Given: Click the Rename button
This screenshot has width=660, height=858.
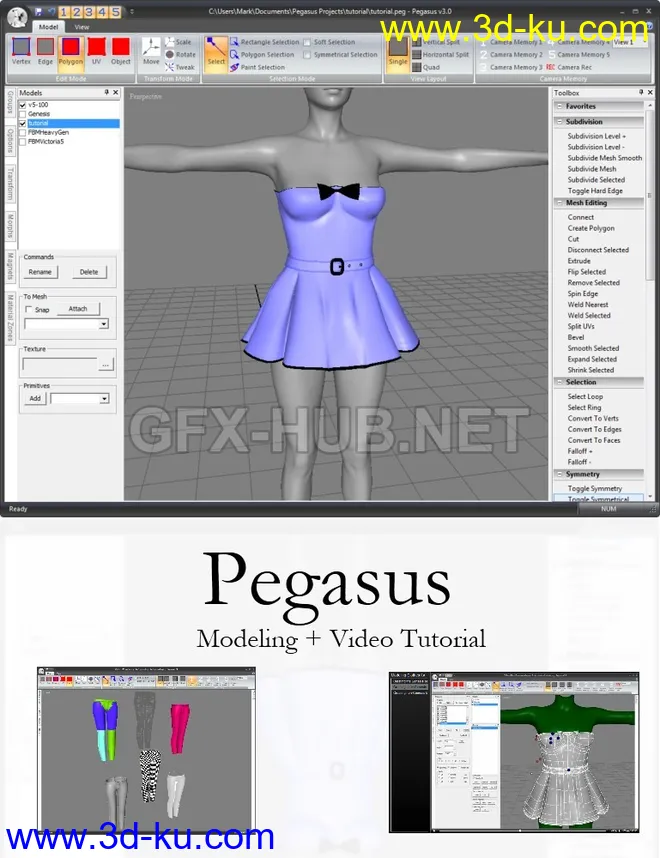Looking at the screenshot, I should (x=40, y=272).
